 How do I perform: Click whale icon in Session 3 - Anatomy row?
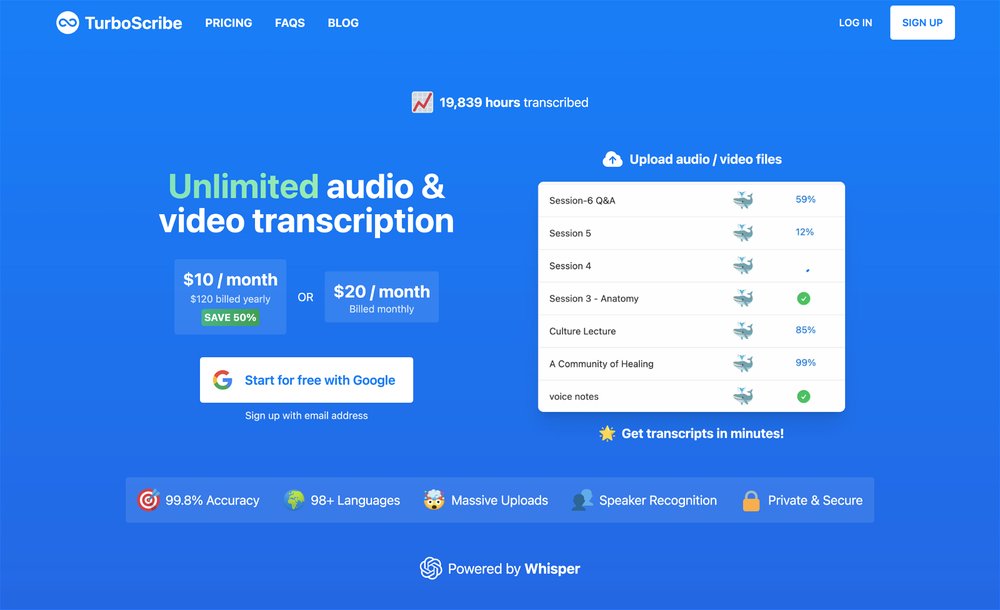pyautogui.click(x=743, y=298)
